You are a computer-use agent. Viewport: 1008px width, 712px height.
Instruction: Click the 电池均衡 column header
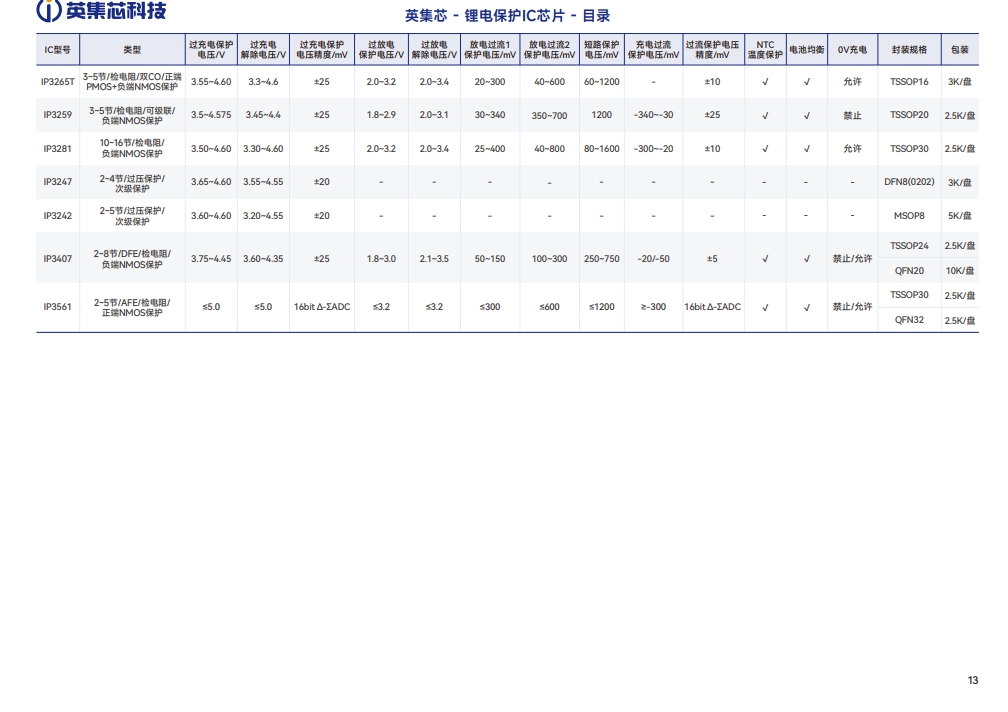(807, 49)
